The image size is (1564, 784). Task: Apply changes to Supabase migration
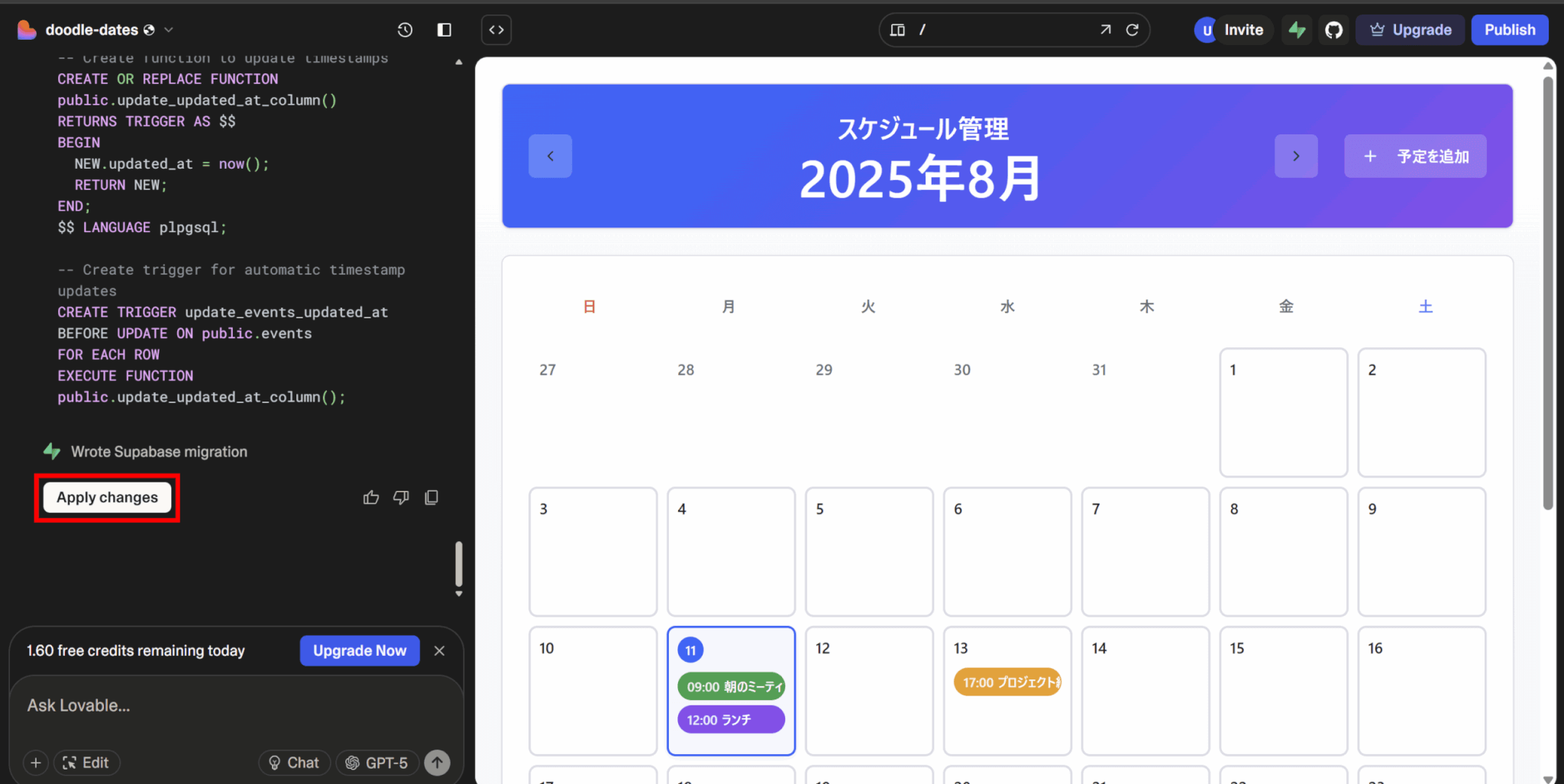click(x=107, y=498)
